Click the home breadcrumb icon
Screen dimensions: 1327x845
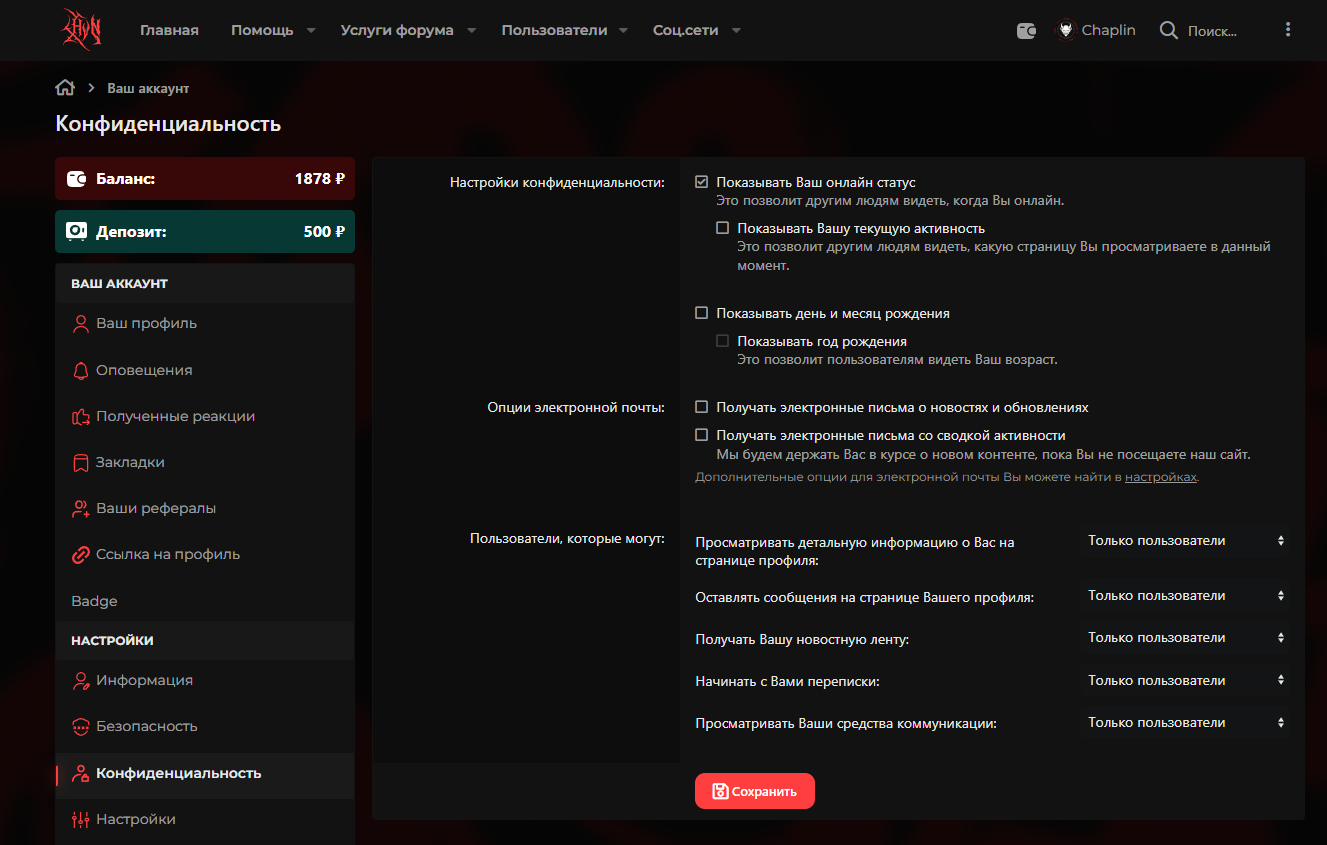(x=65, y=88)
